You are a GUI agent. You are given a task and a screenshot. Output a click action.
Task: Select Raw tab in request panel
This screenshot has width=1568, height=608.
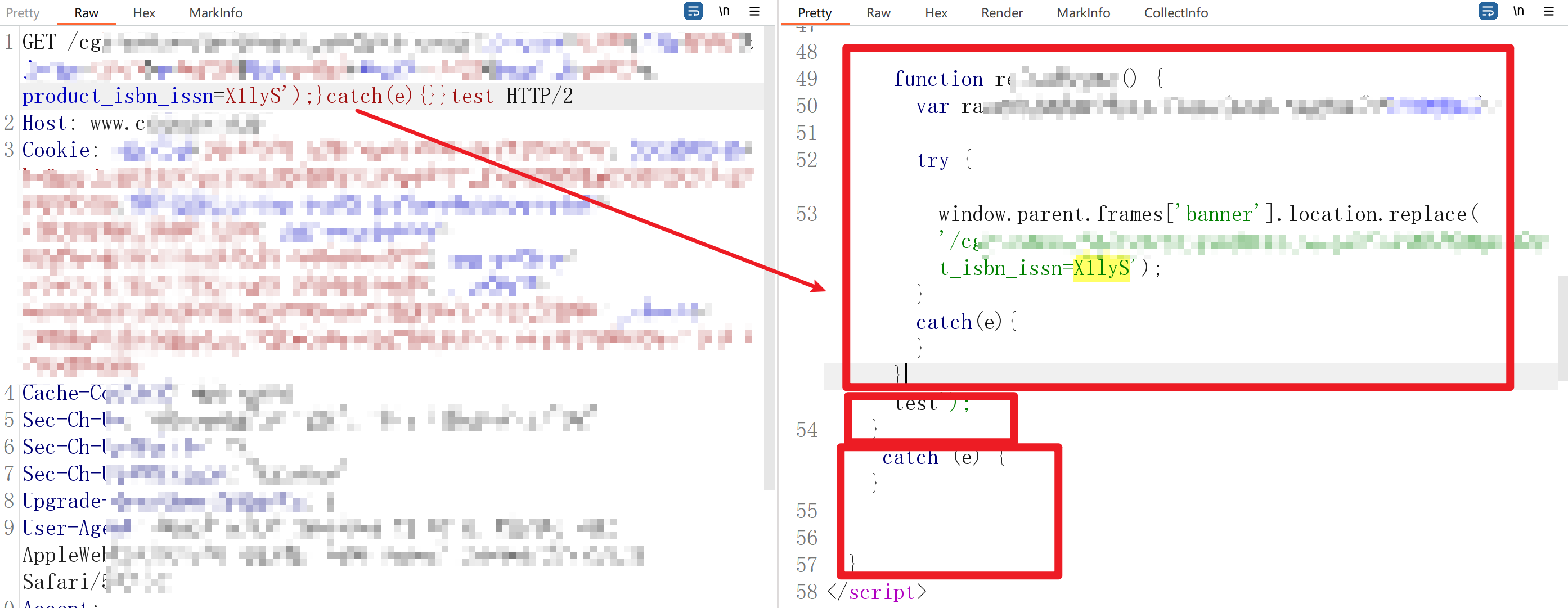pos(86,13)
